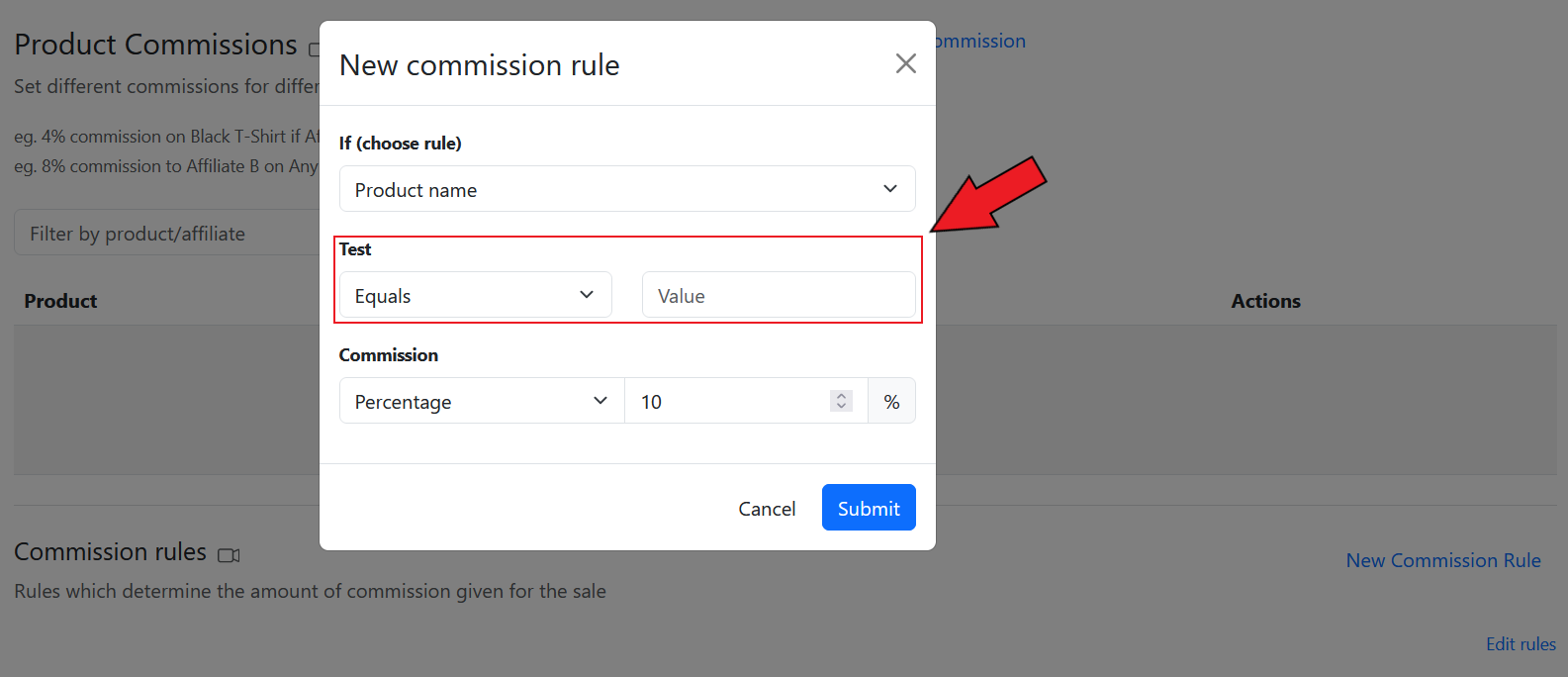
Task: Close the New commission rule dialog
Action: (905, 64)
